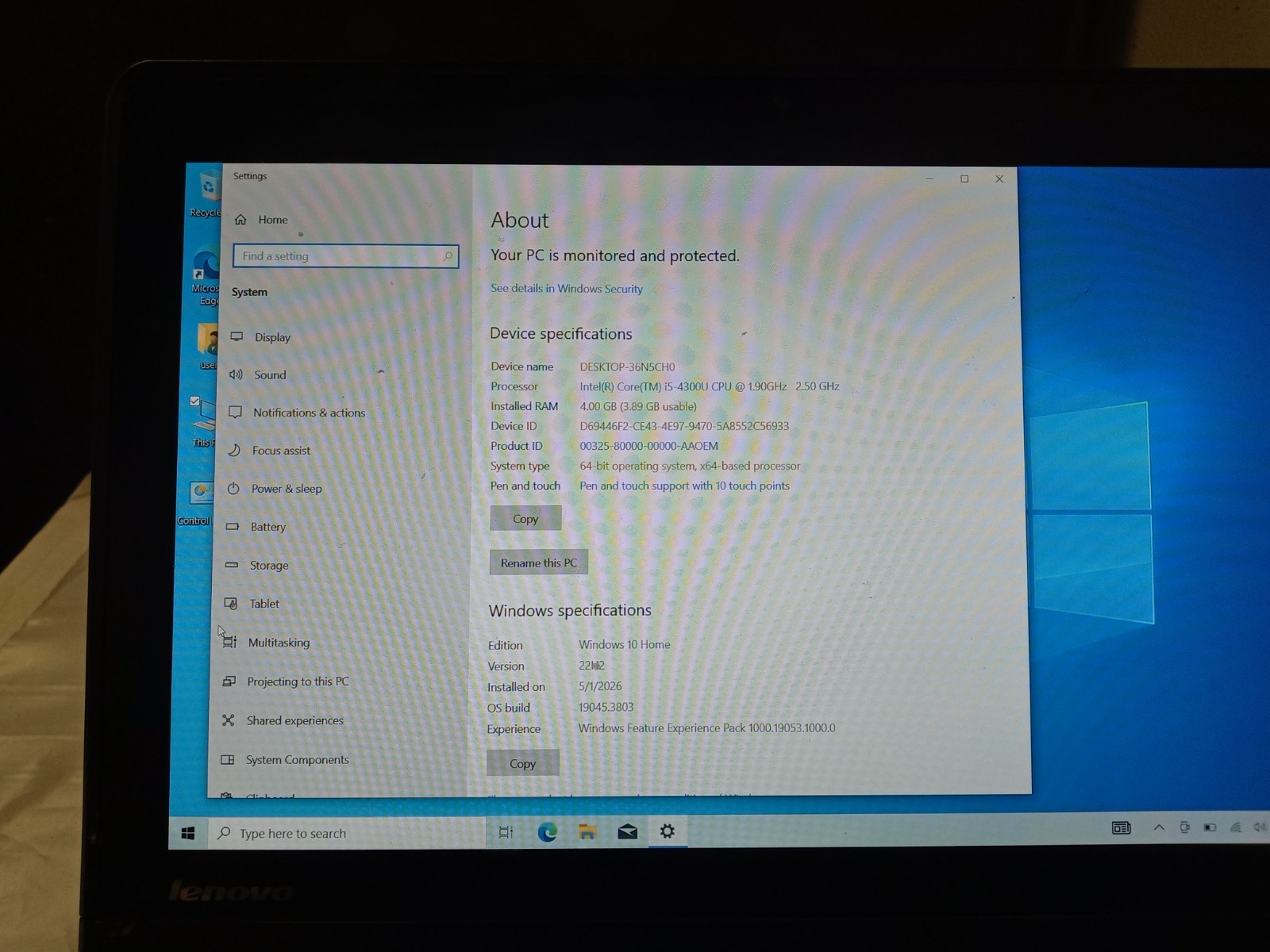Open Projecting to this PC
Screen dimensions: 1270x952
click(298, 681)
